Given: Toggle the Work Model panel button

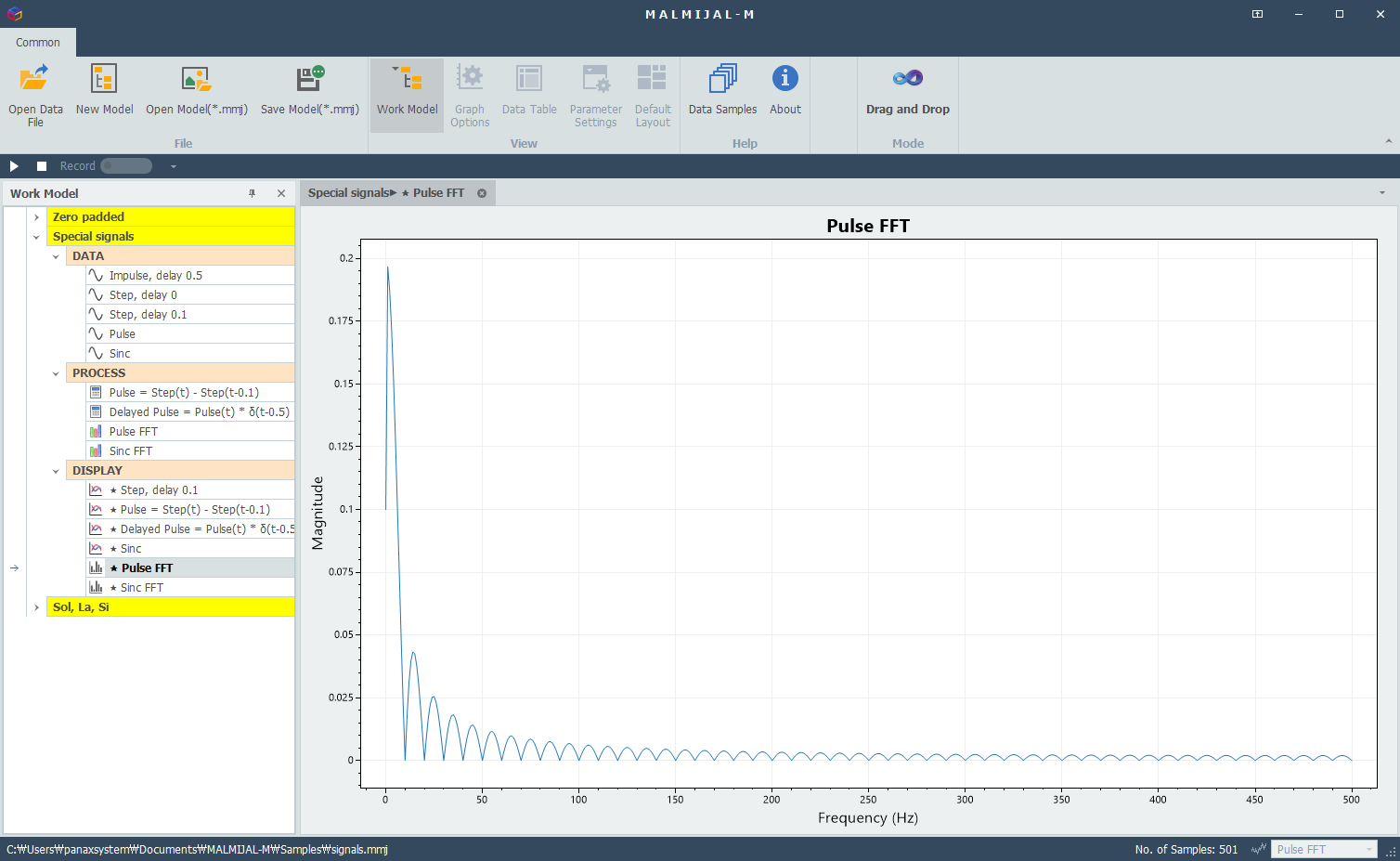Looking at the screenshot, I should 407,95.
